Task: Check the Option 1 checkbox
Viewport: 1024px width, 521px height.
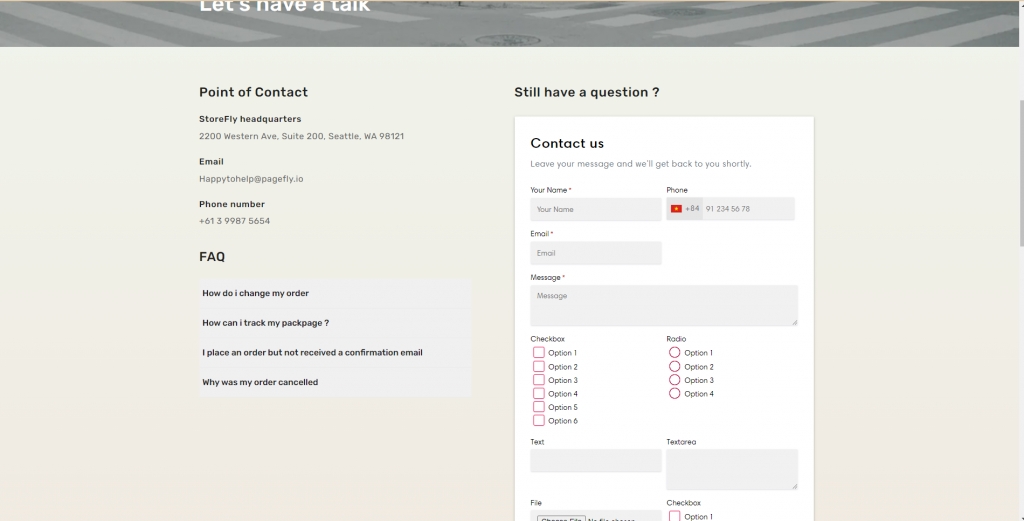Action: (x=539, y=353)
